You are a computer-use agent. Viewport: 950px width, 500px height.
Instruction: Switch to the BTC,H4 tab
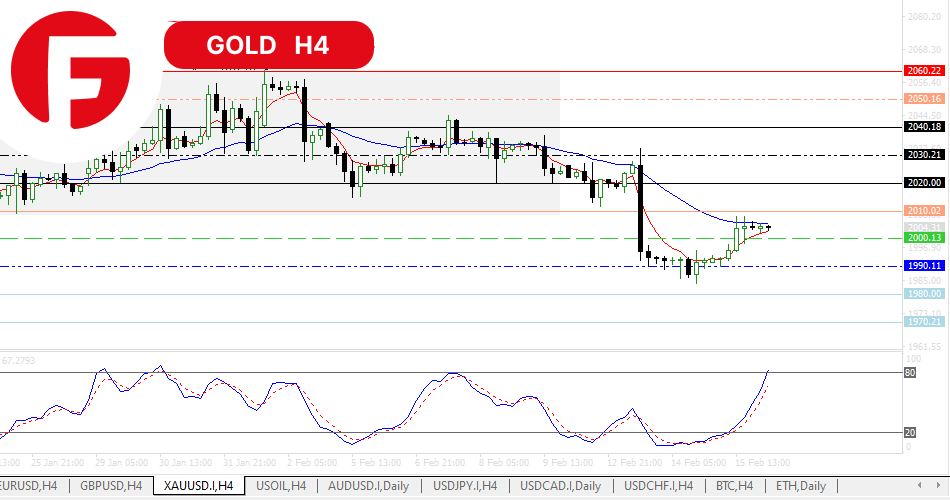click(736, 486)
